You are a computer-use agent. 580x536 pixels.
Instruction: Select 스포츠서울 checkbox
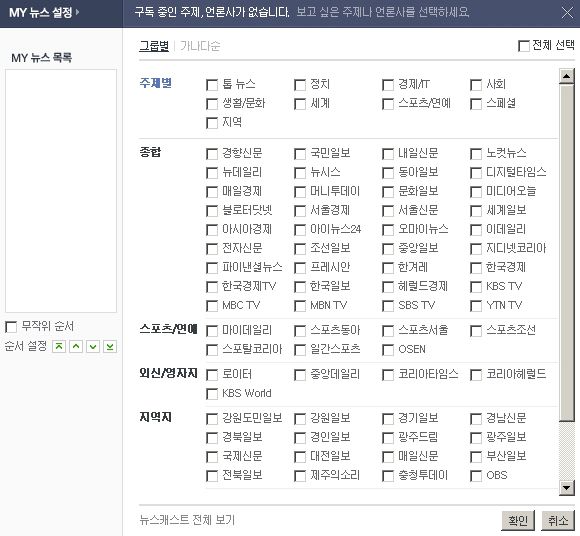pyautogui.click(x=388, y=331)
